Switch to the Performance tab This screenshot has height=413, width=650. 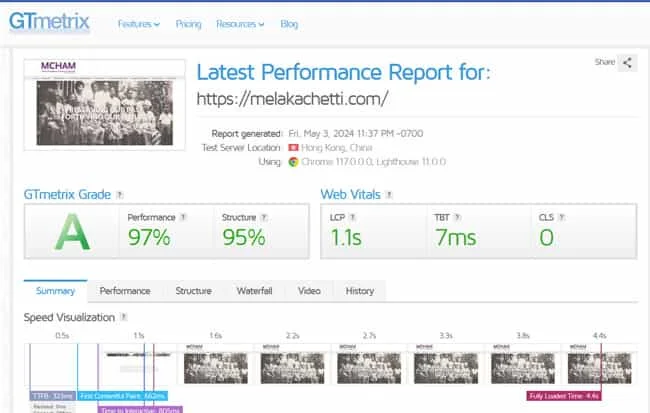click(x=125, y=291)
